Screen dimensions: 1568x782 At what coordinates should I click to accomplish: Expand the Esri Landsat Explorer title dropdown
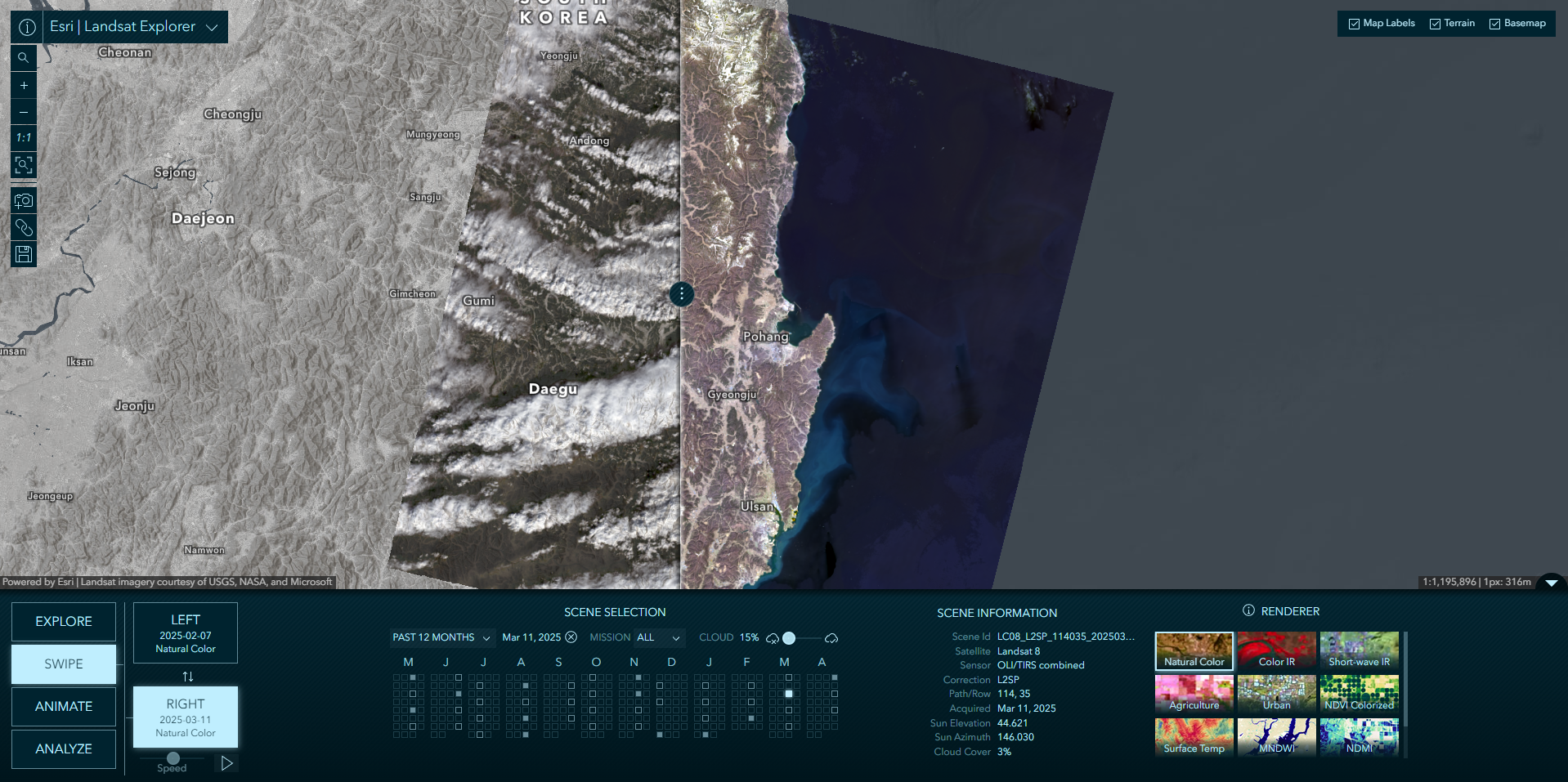coord(212,27)
